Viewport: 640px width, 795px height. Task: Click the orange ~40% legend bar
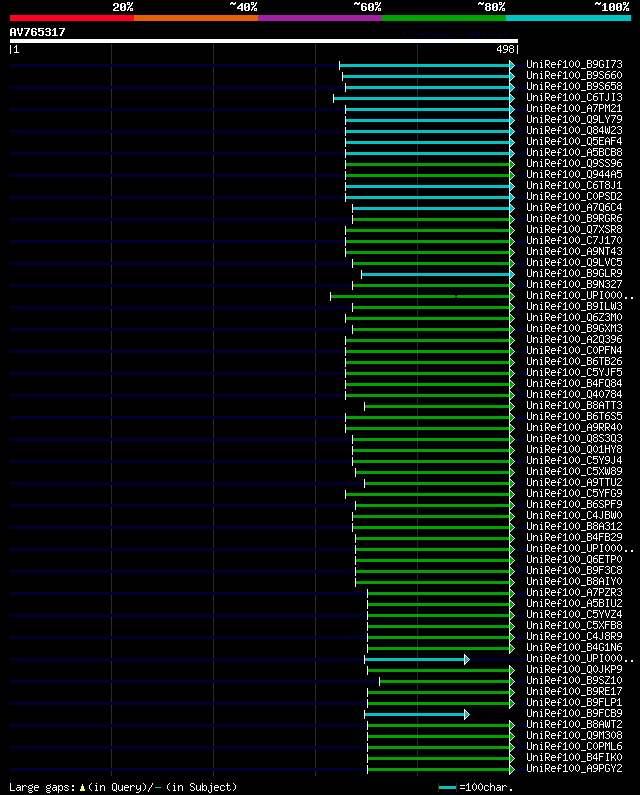click(196, 18)
